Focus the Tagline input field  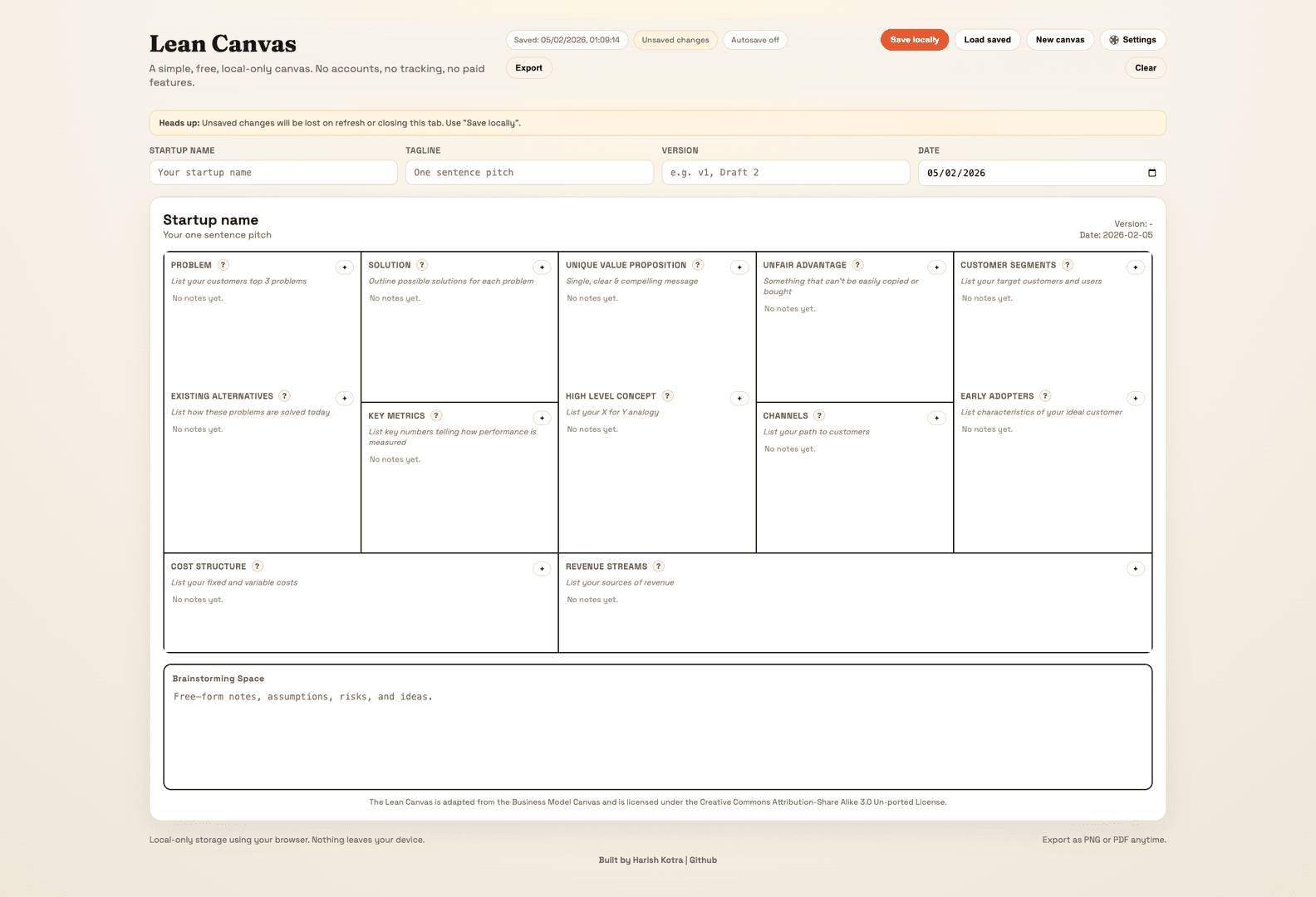529,173
